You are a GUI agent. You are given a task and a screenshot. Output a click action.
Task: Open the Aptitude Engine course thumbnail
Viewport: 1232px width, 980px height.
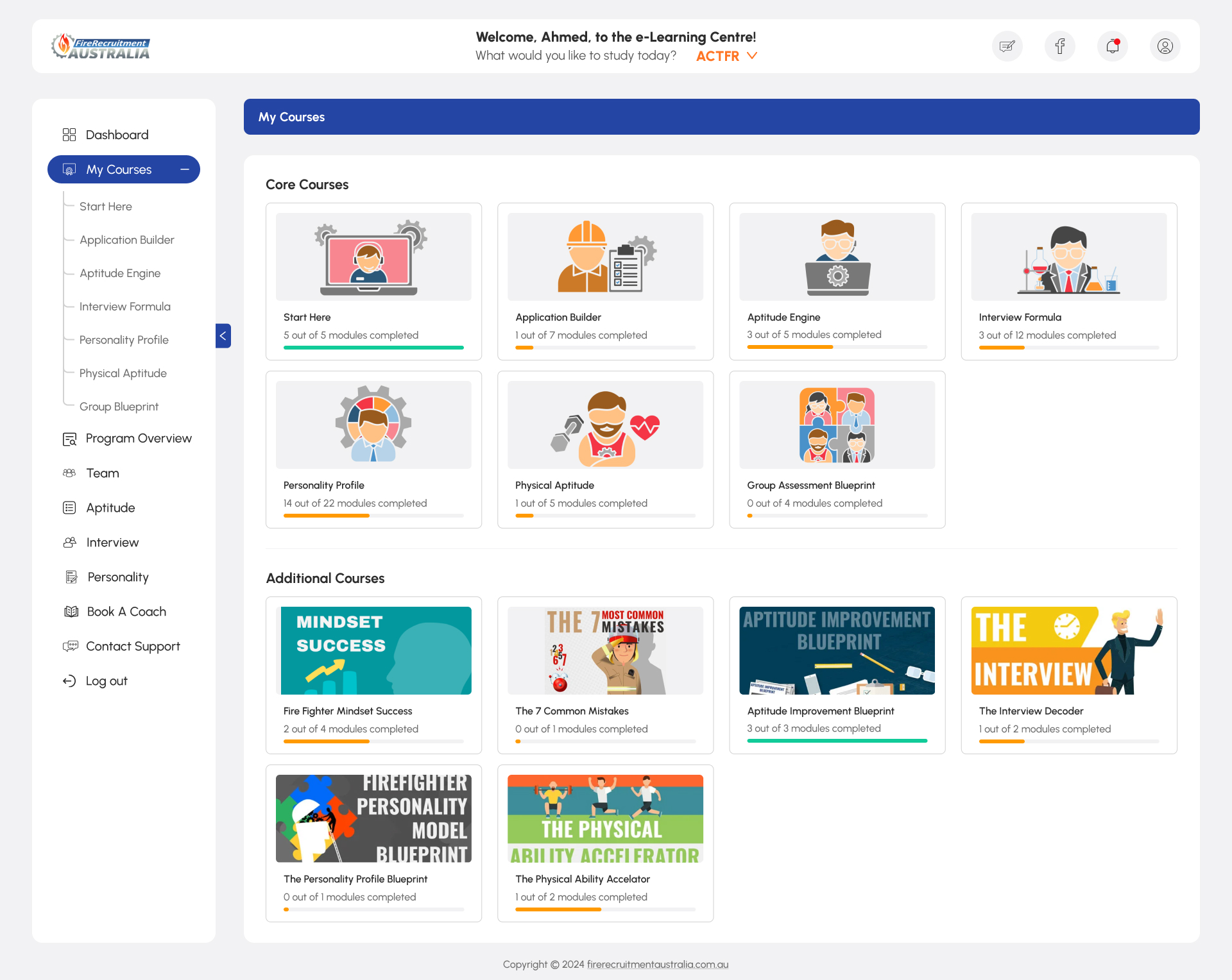click(837, 257)
